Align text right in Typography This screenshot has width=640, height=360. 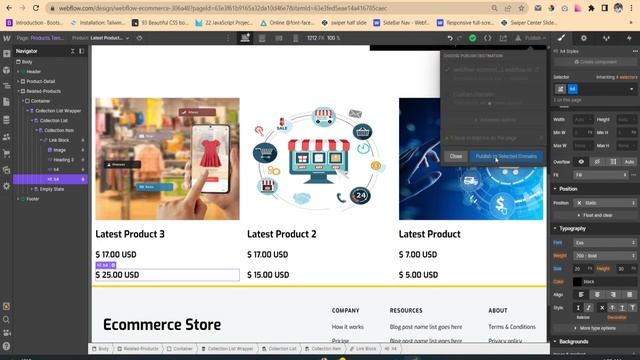coord(613,295)
